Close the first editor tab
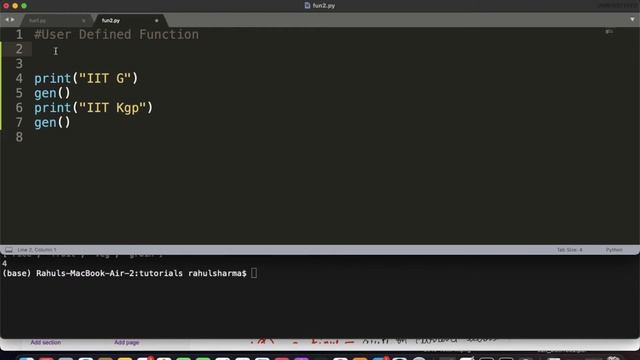 pos(84,20)
